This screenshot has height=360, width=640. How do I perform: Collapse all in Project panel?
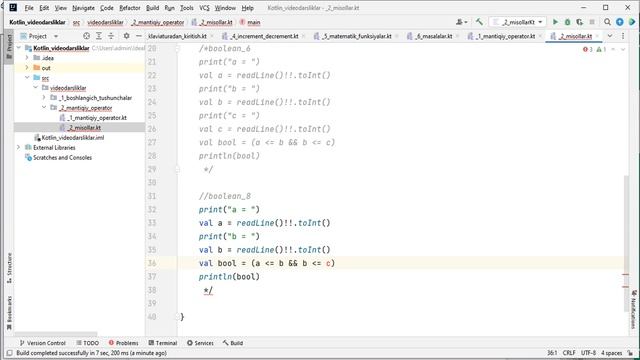(x=111, y=36)
